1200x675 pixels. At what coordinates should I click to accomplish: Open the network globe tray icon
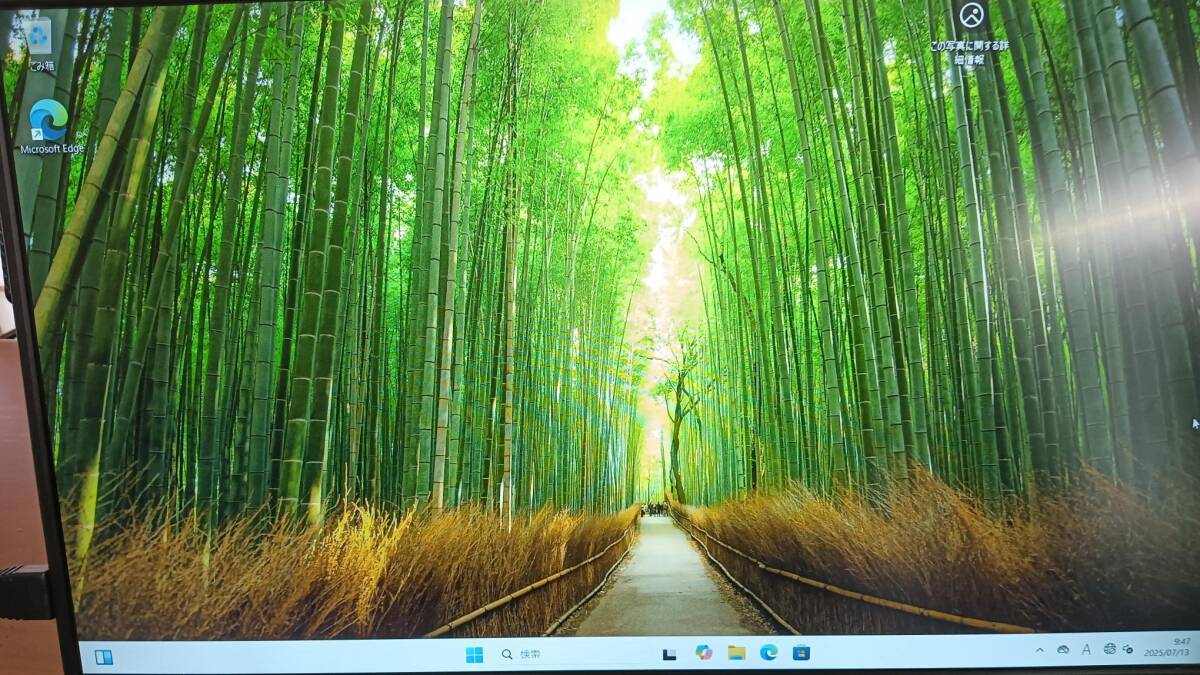click(1109, 648)
